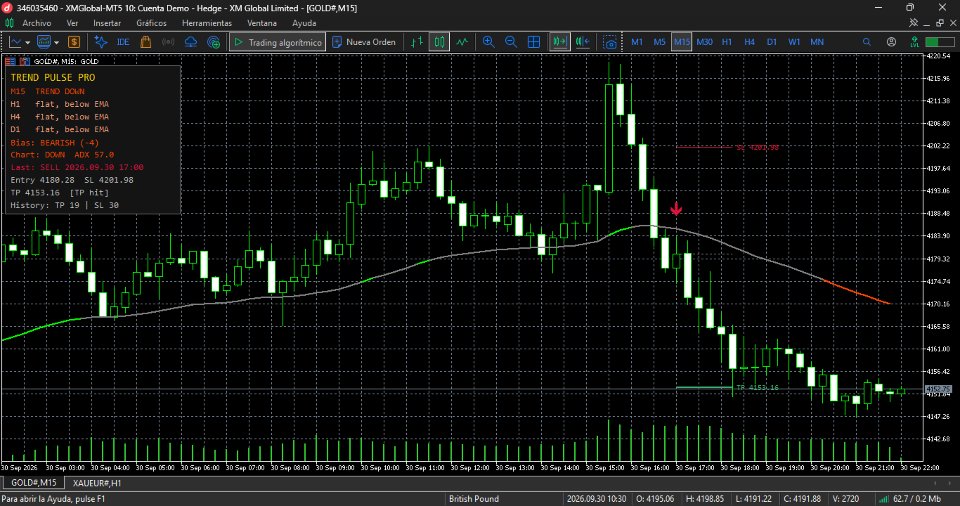Click the pin icon in menu bar
The image size is (960, 506).
point(913,23)
